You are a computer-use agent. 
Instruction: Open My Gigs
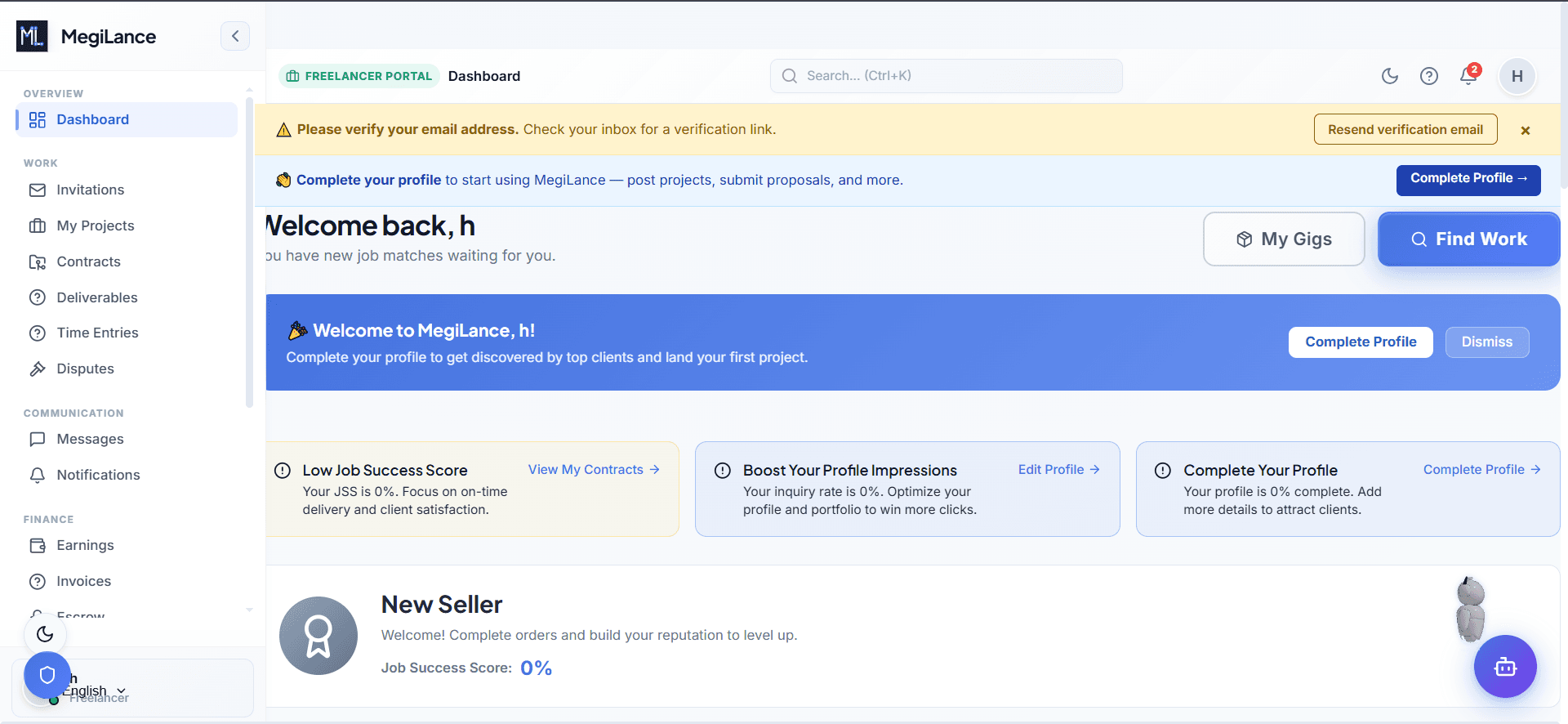click(x=1284, y=239)
